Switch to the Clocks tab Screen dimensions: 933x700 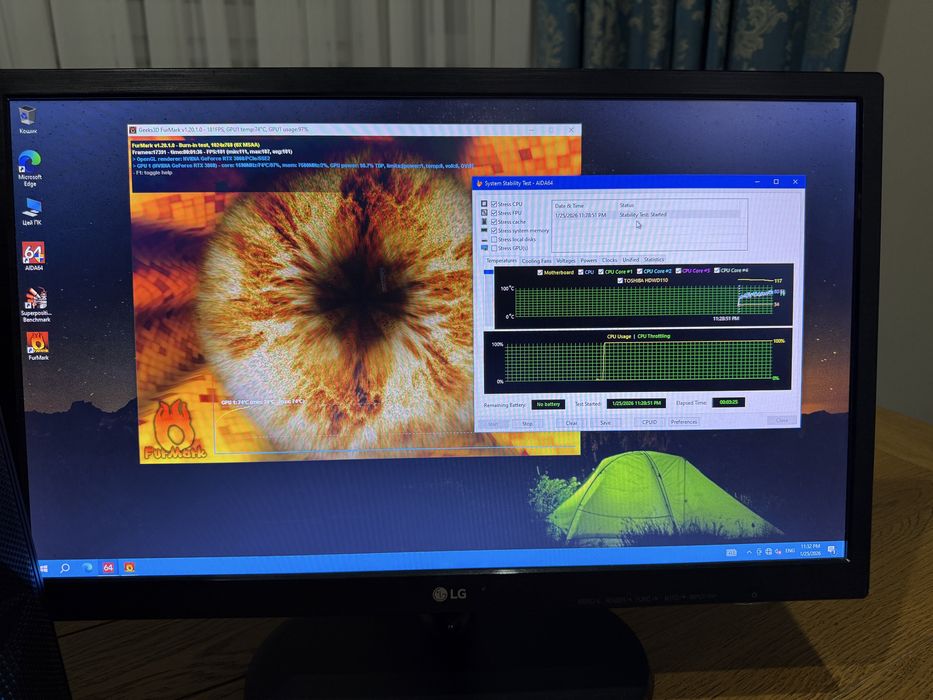tap(610, 260)
